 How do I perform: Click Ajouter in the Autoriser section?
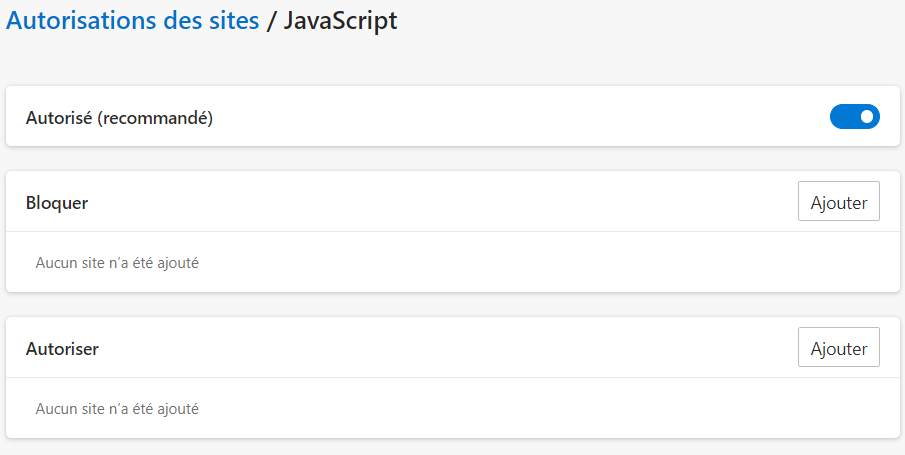pyautogui.click(x=838, y=348)
